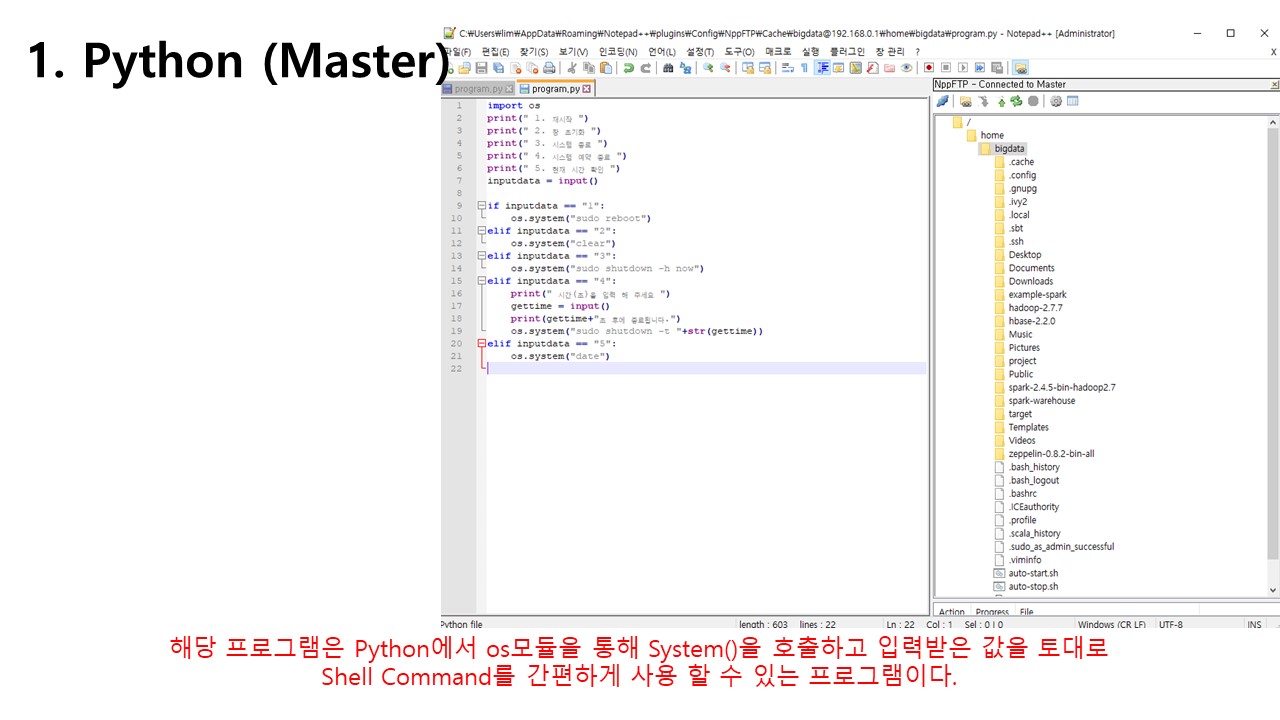Zoom in with the magnifier plus icon
This screenshot has width=1280, height=720.
[708, 68]
